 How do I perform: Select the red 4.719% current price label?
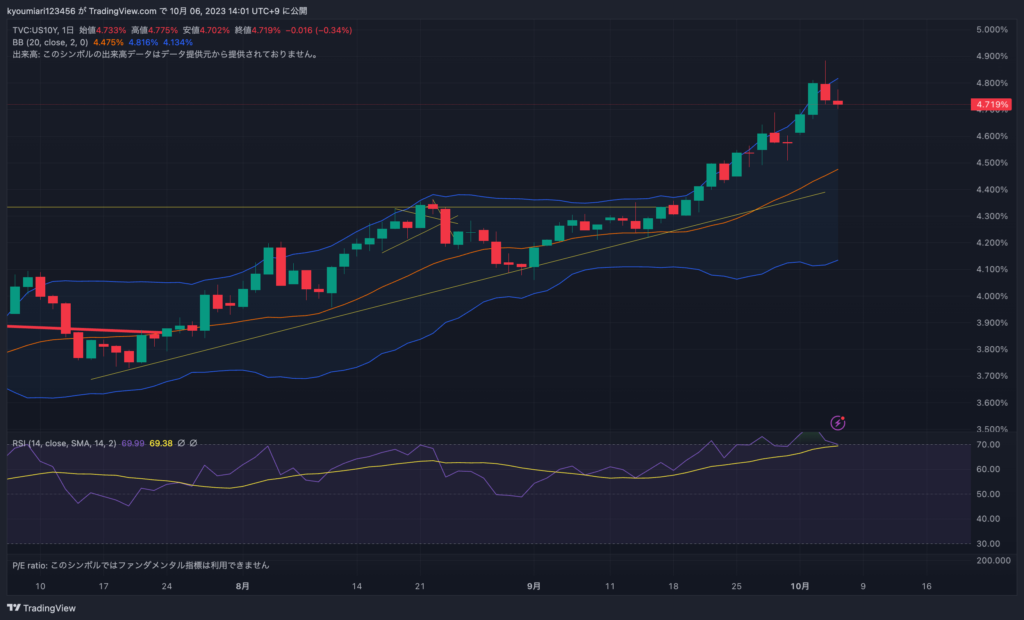(x=991, y=105)
